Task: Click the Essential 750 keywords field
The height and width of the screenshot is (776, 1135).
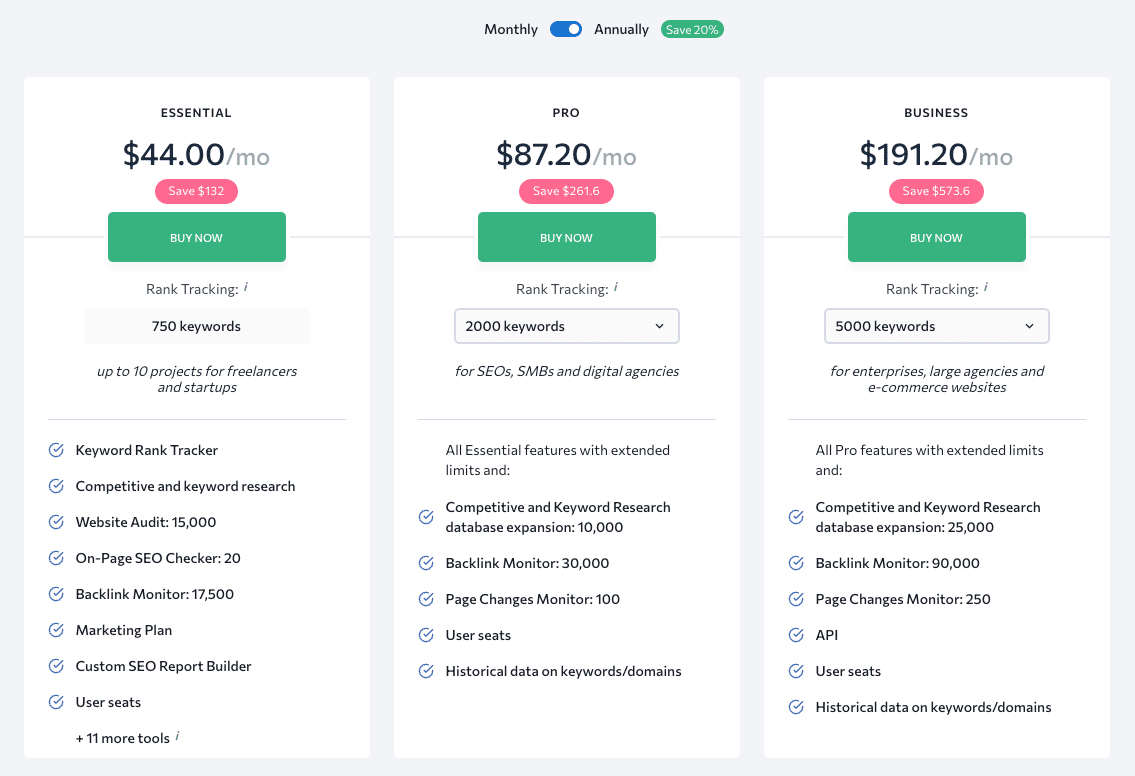Action: coord(197,326)
